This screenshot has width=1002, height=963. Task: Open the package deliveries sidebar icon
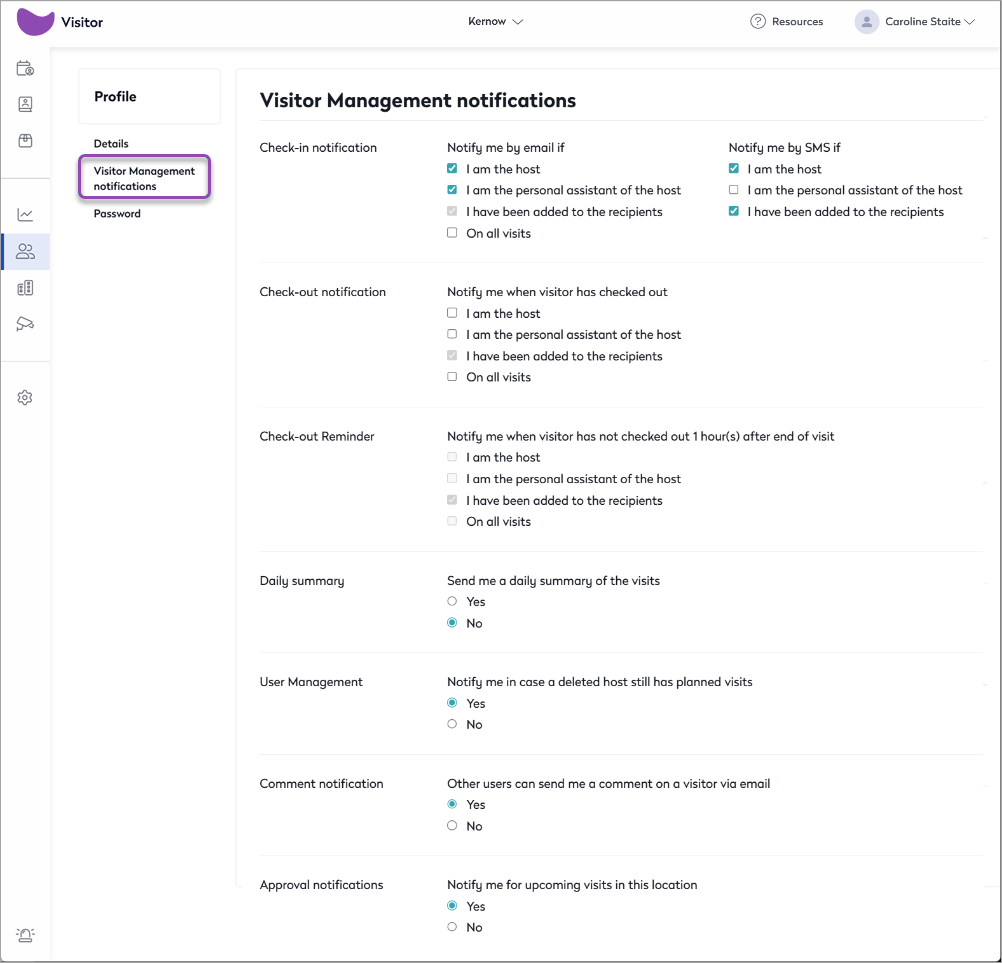[x=25, y=141]
